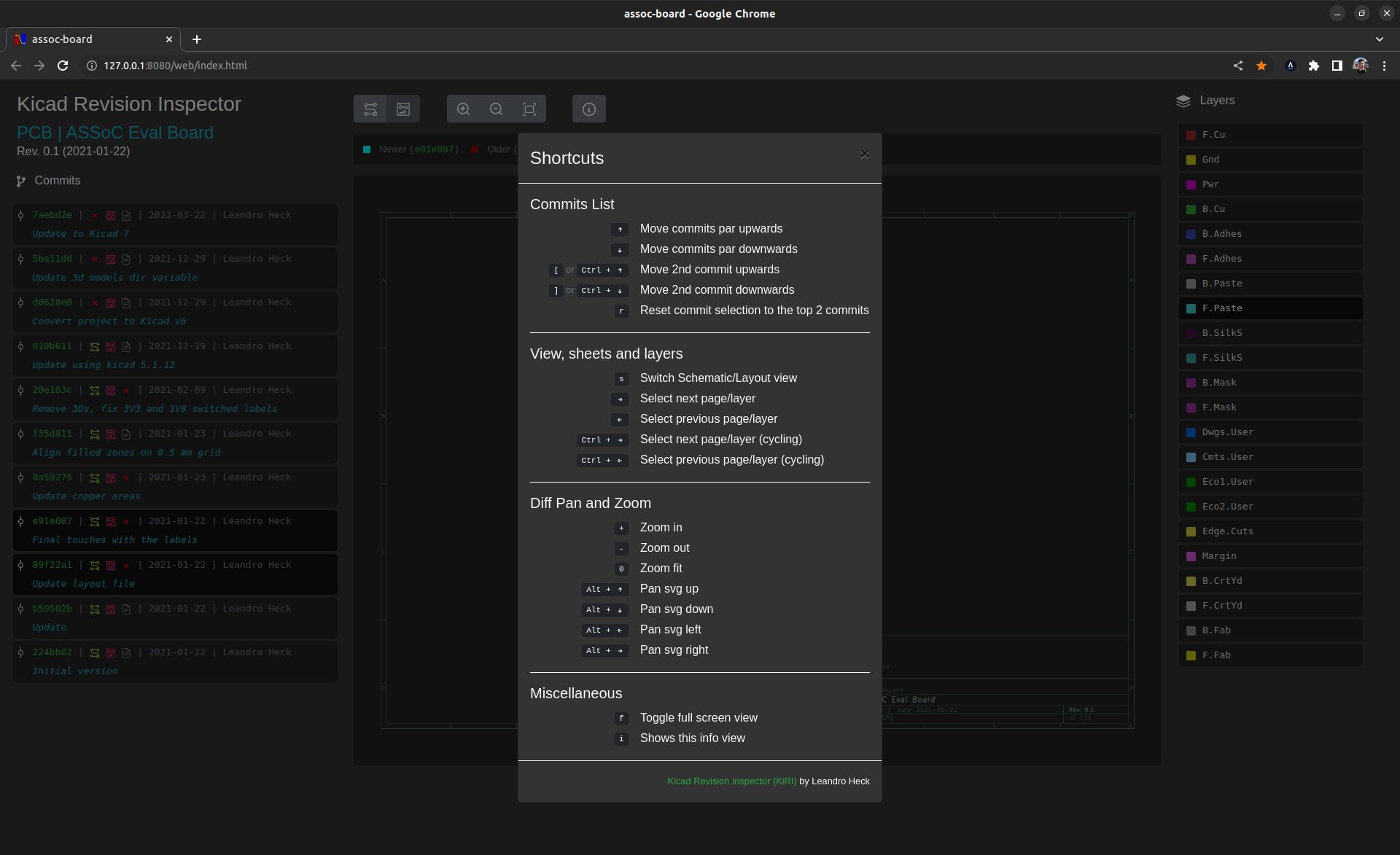Close the Shortcuts dialog

tap(864, 155)
